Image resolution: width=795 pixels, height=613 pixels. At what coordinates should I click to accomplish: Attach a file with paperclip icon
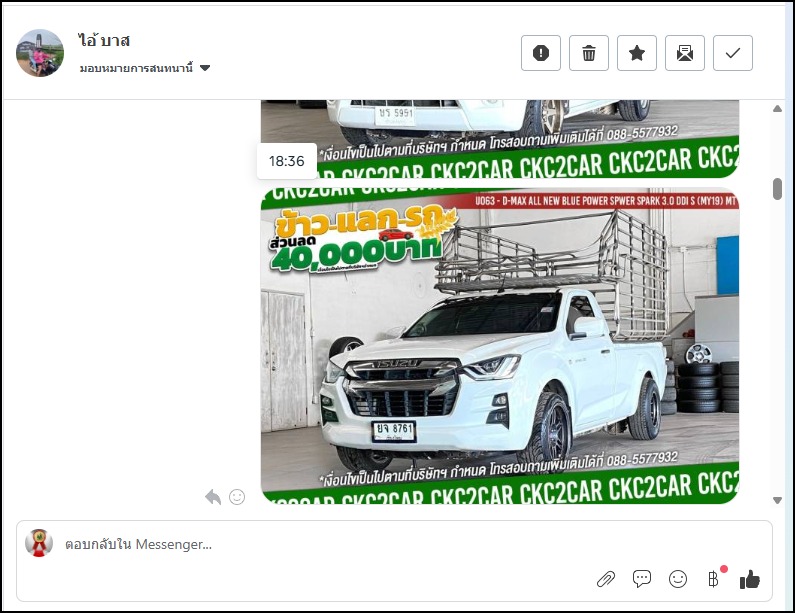[606, 579]
